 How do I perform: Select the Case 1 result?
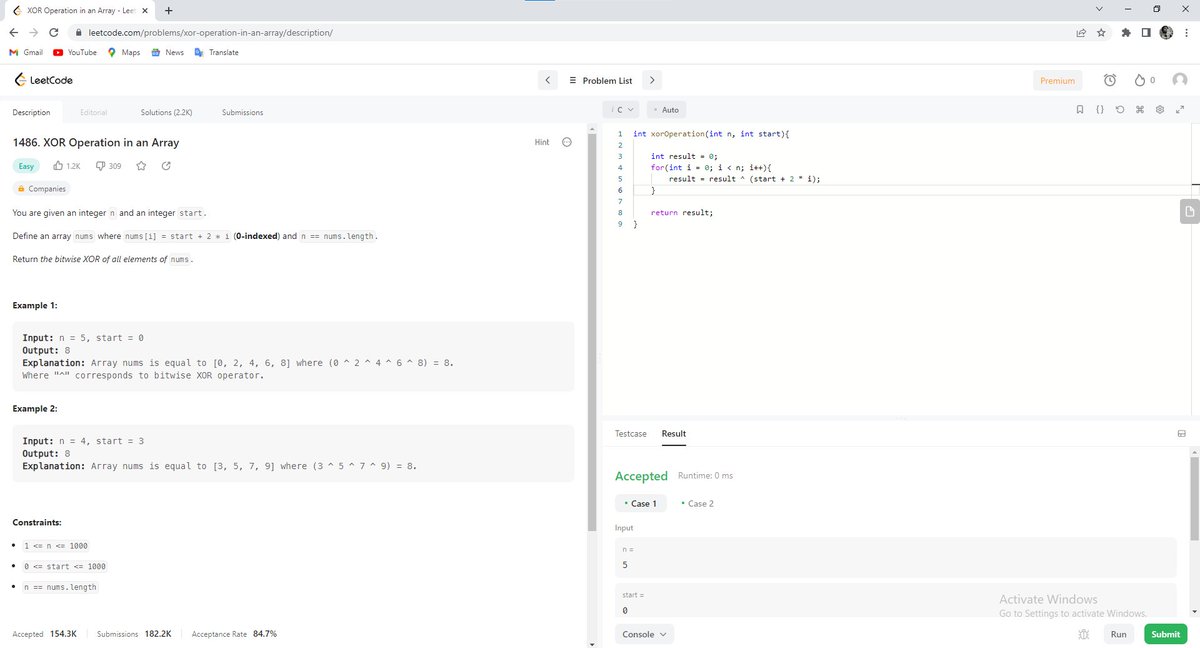[x=640, y=503]
